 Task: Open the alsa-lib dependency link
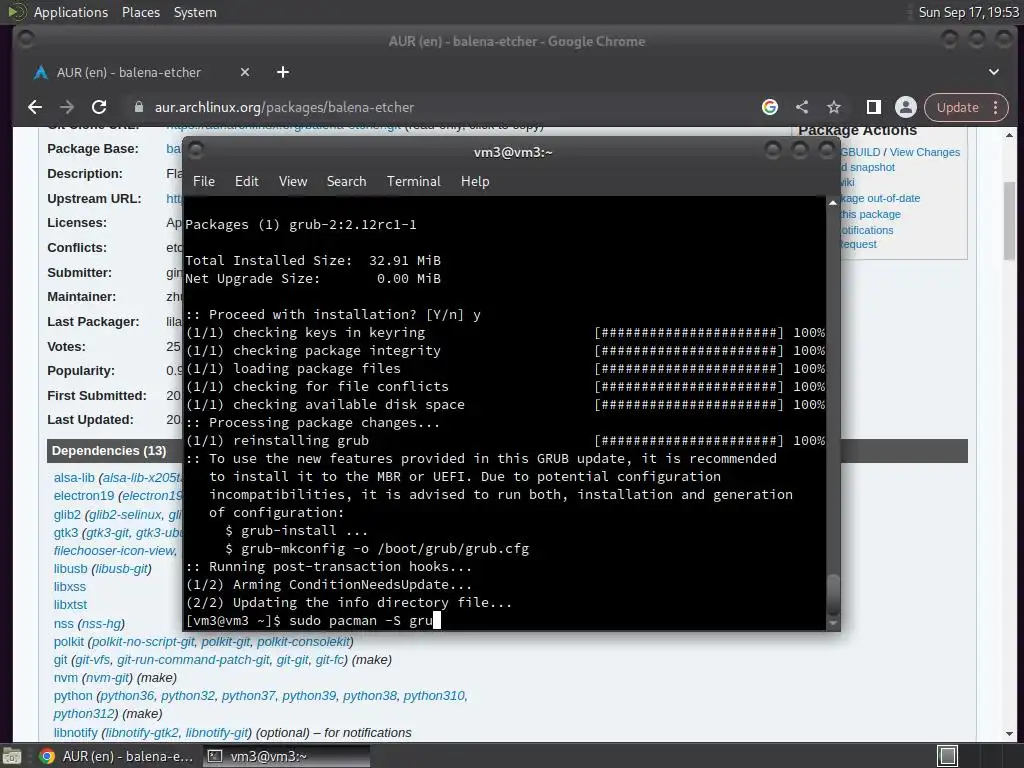coord(74,478)
